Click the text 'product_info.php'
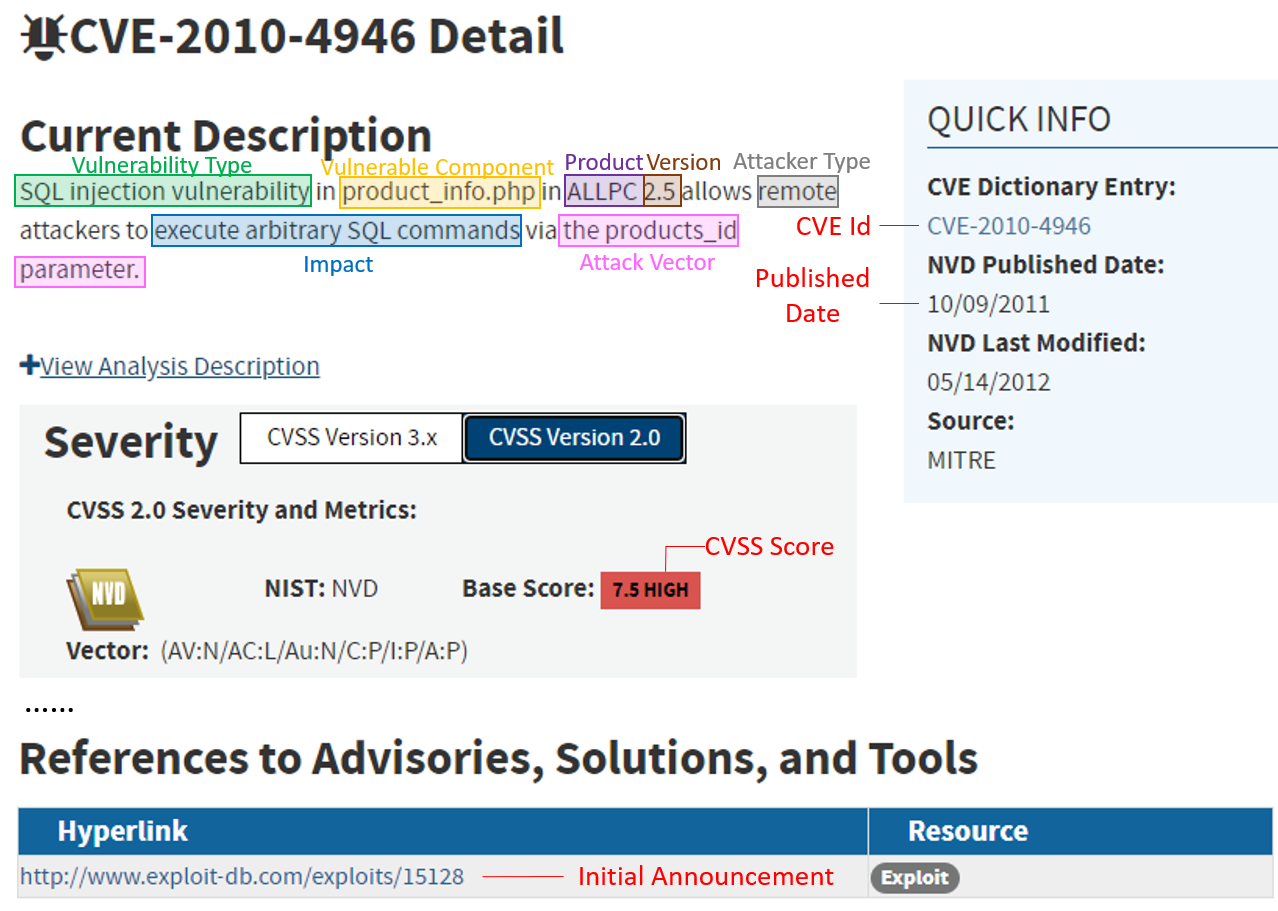This screenshot has height=911, width=1278. point(440,191)
